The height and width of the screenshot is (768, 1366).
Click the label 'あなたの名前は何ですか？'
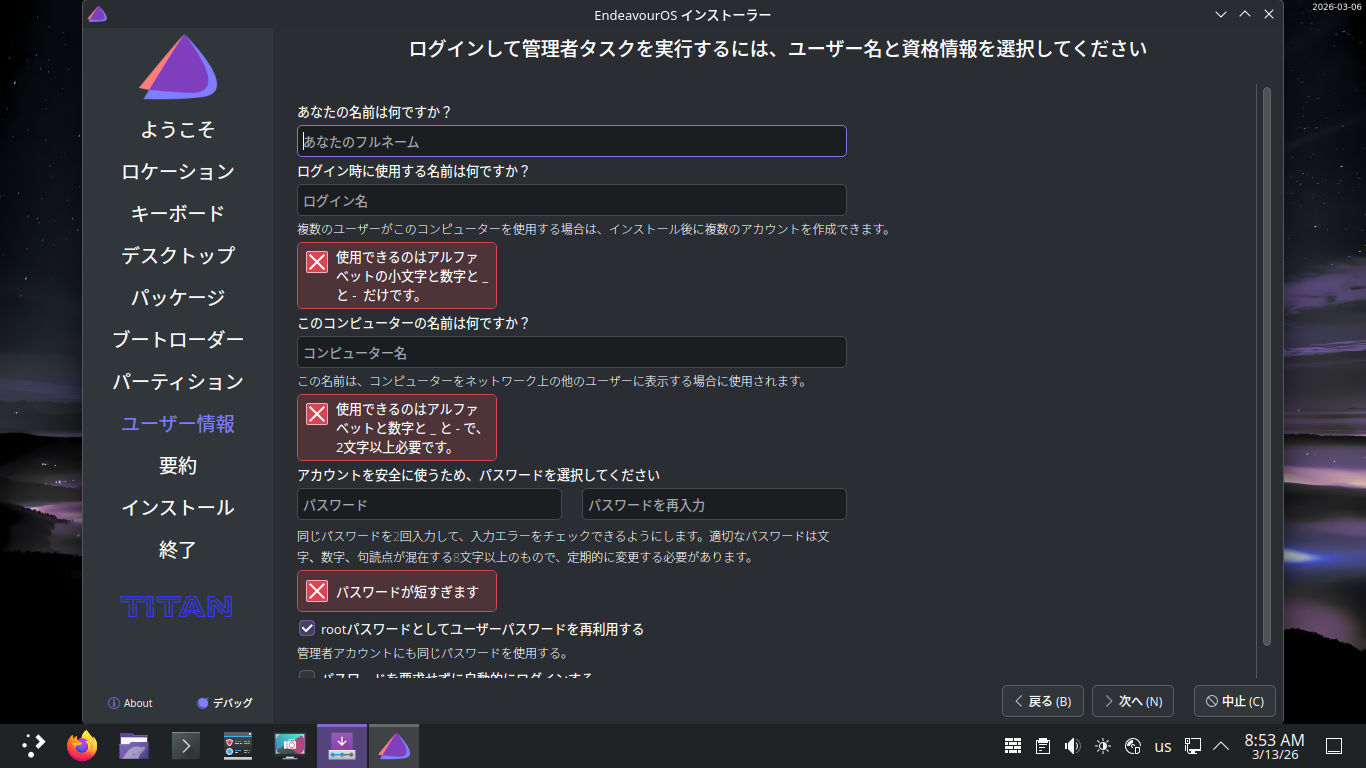pos(375,112)
